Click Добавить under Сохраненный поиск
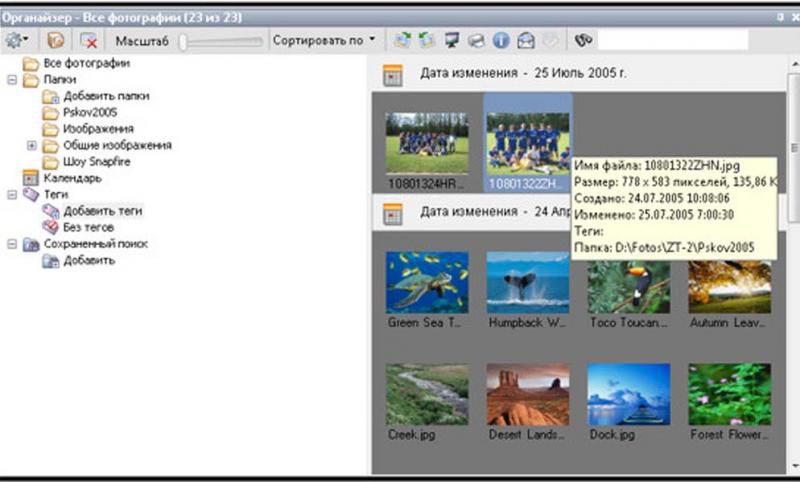Viewport: 800px width, 482px height. [89, 260]
